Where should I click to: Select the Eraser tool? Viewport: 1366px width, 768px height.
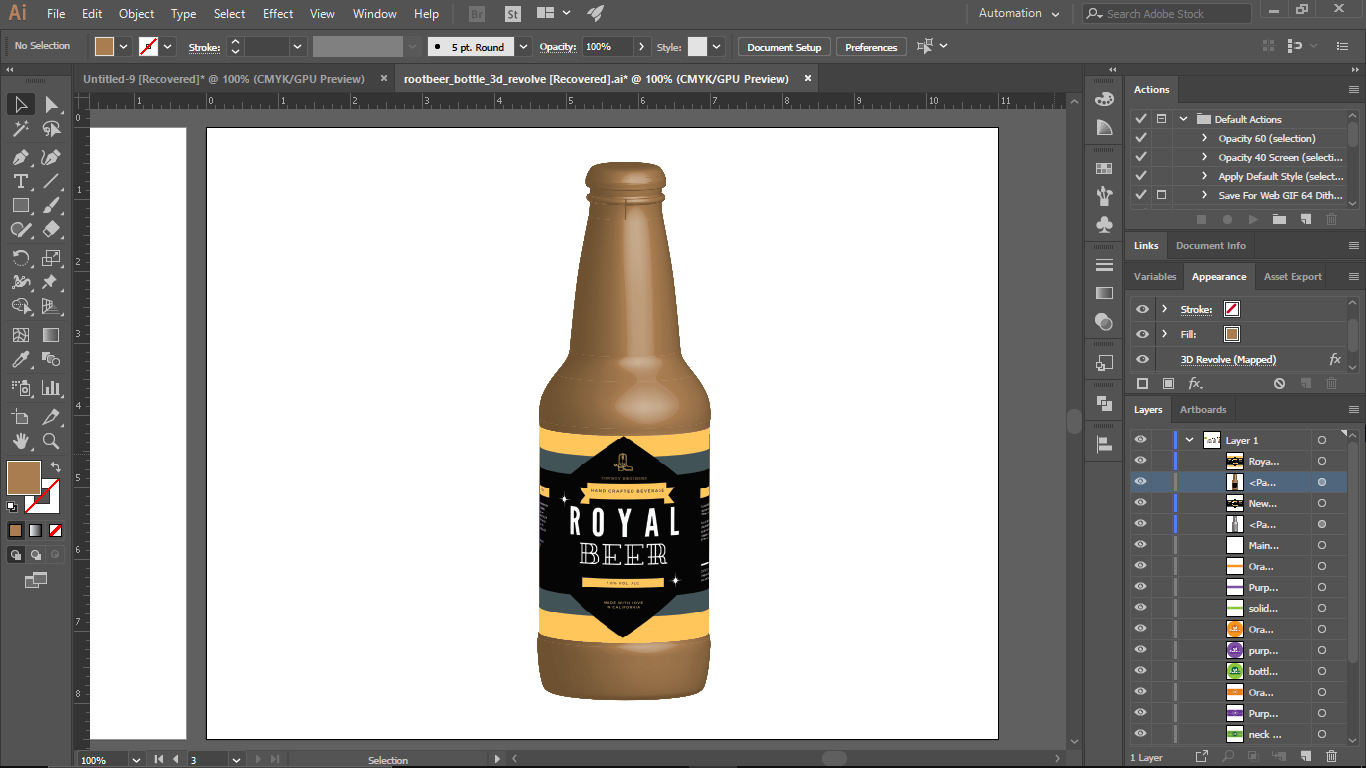click(x=51, y=230)
